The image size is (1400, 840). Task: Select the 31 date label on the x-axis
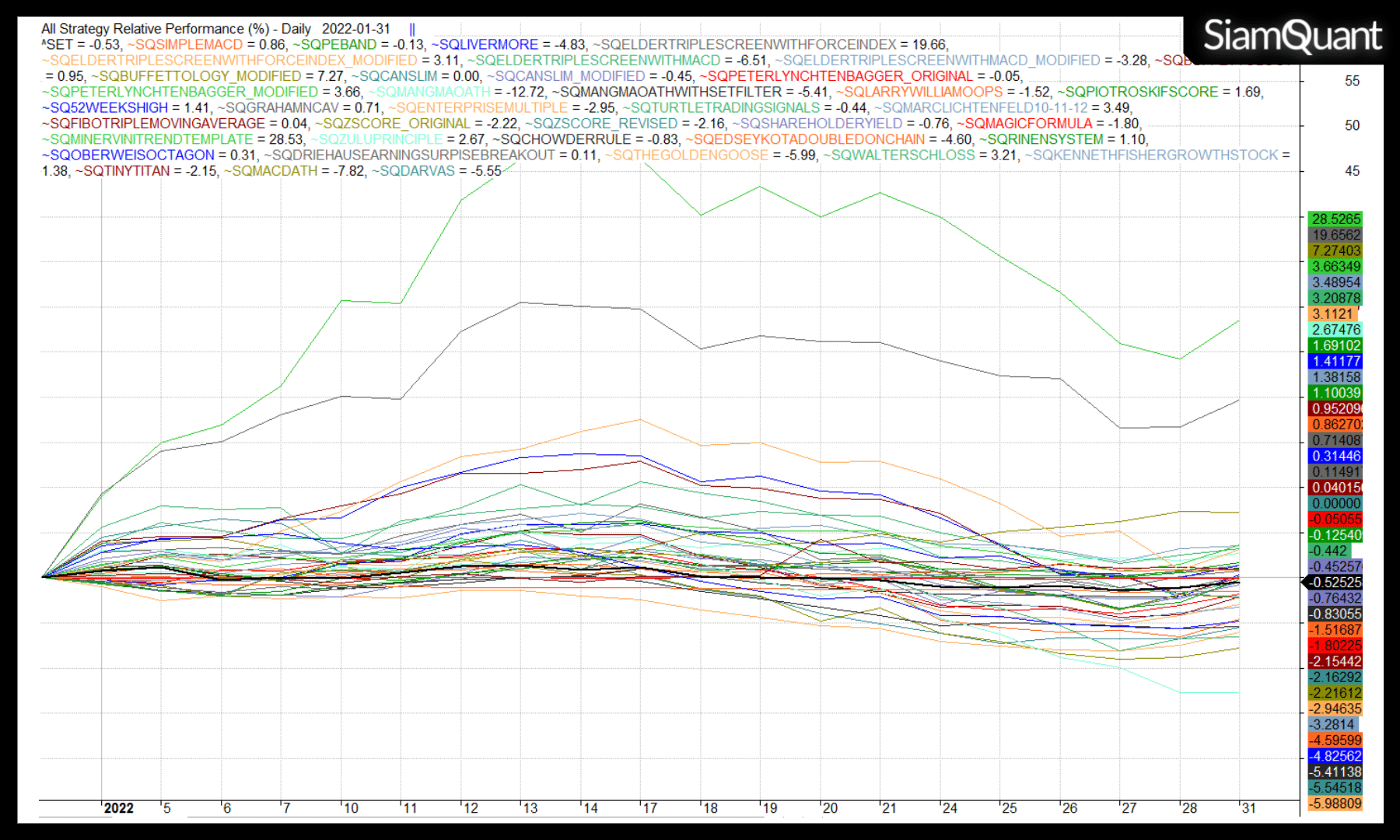pos(1248,808)
